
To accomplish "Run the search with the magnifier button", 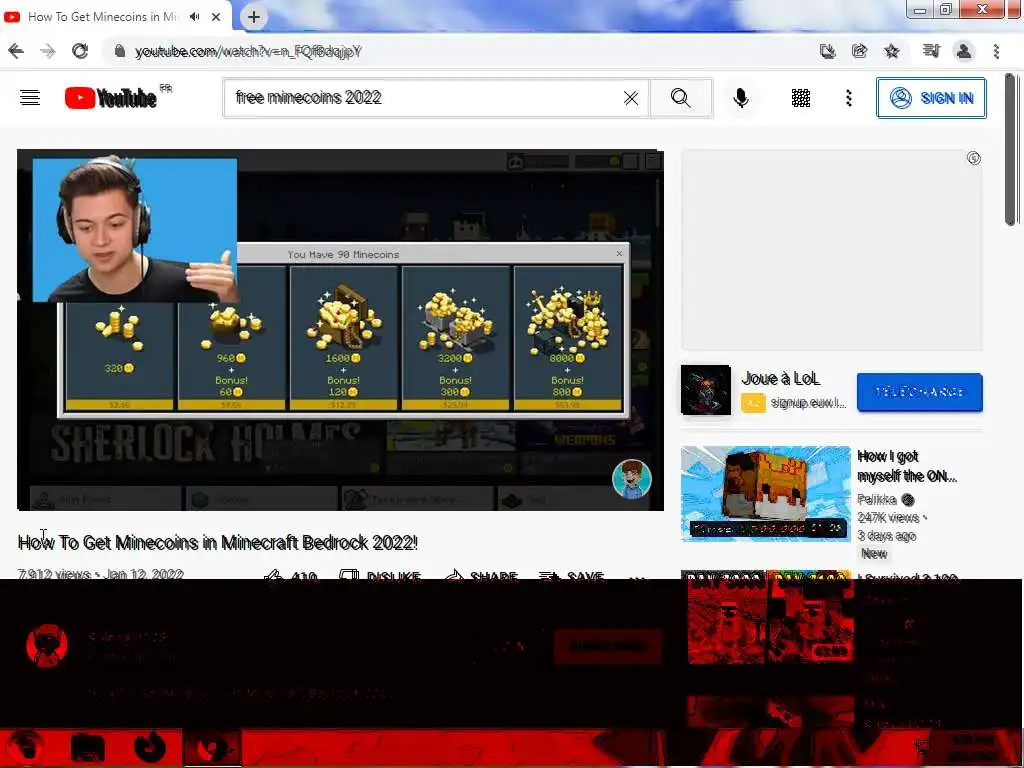I will 680,98.
